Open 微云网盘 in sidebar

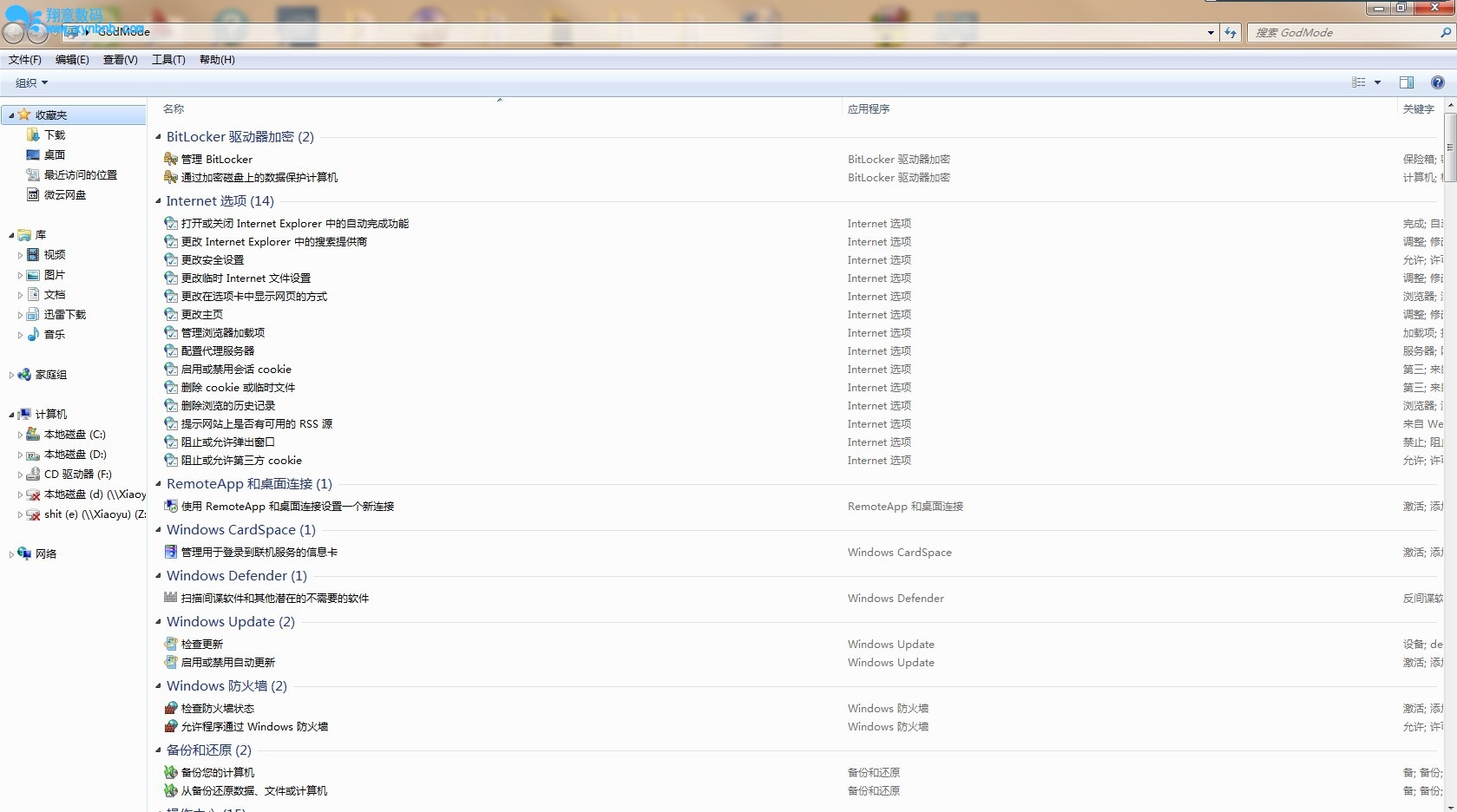click(65, 194)
